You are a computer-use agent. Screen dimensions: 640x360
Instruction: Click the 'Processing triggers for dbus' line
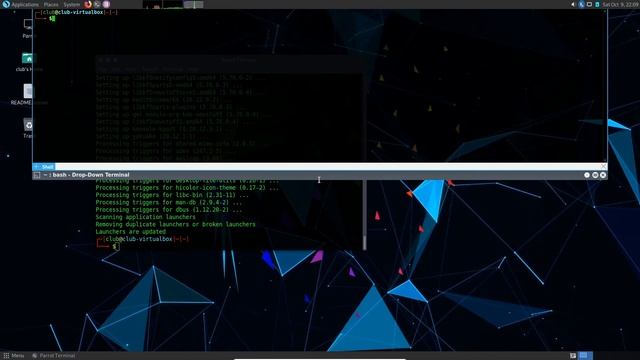tap(169, 210)
